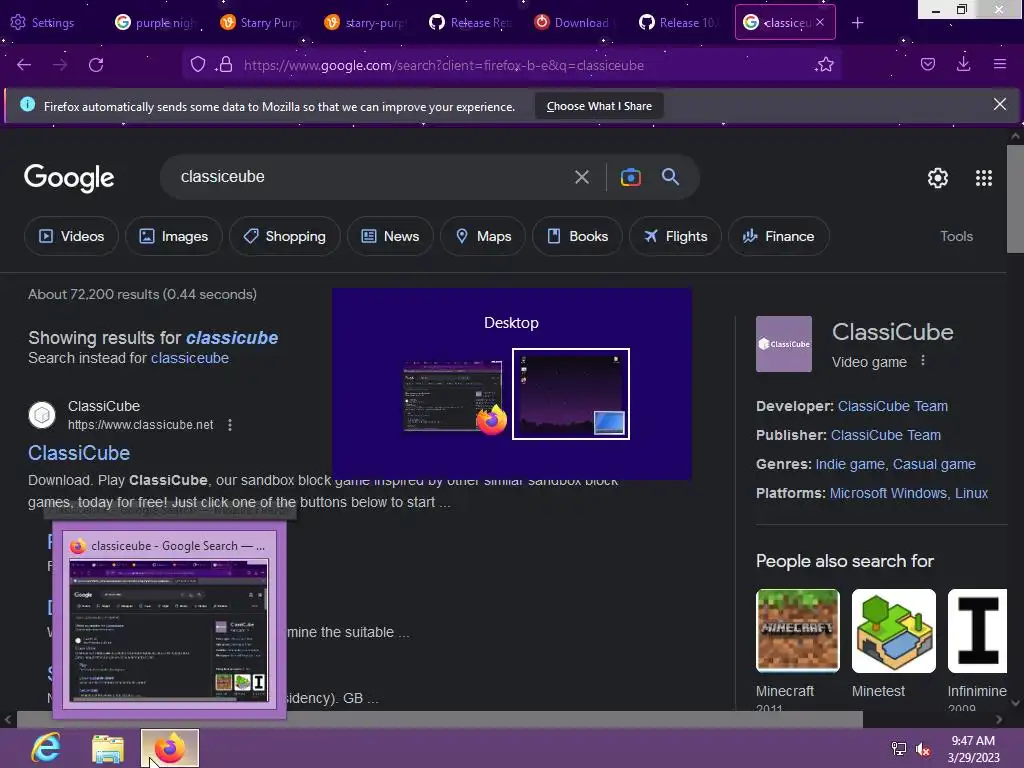Select the Infinimine related search thumbnail

[x=977, y=631]
